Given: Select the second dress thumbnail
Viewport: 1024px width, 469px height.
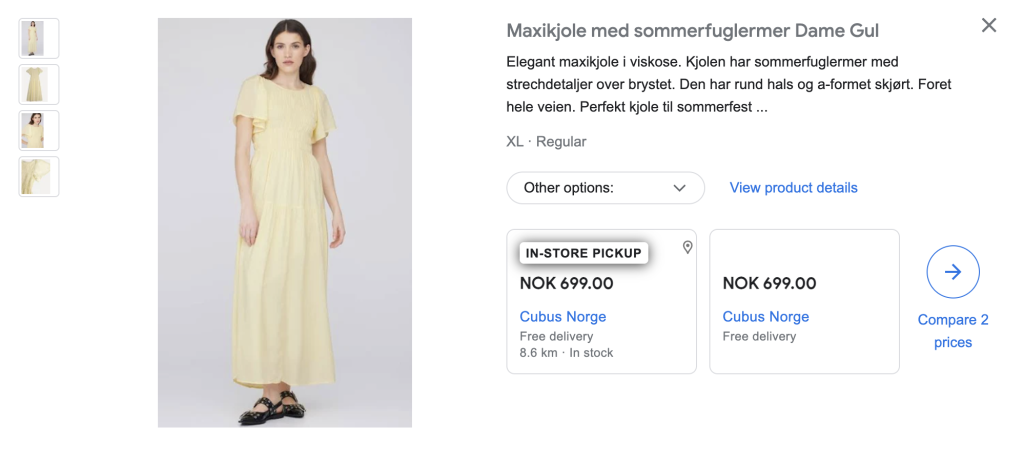Looking at the screenshot, I should [39, 84].
